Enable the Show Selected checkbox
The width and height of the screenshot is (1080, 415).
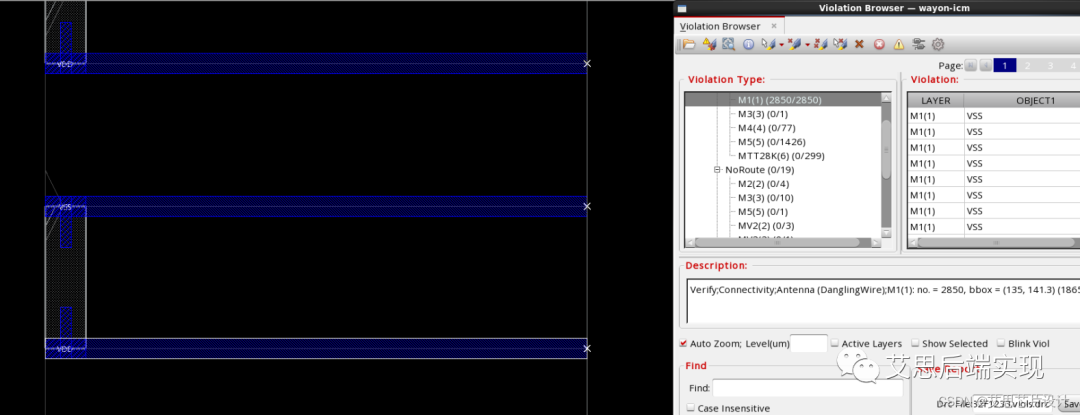pyautogui.click(x=916, y=344)
